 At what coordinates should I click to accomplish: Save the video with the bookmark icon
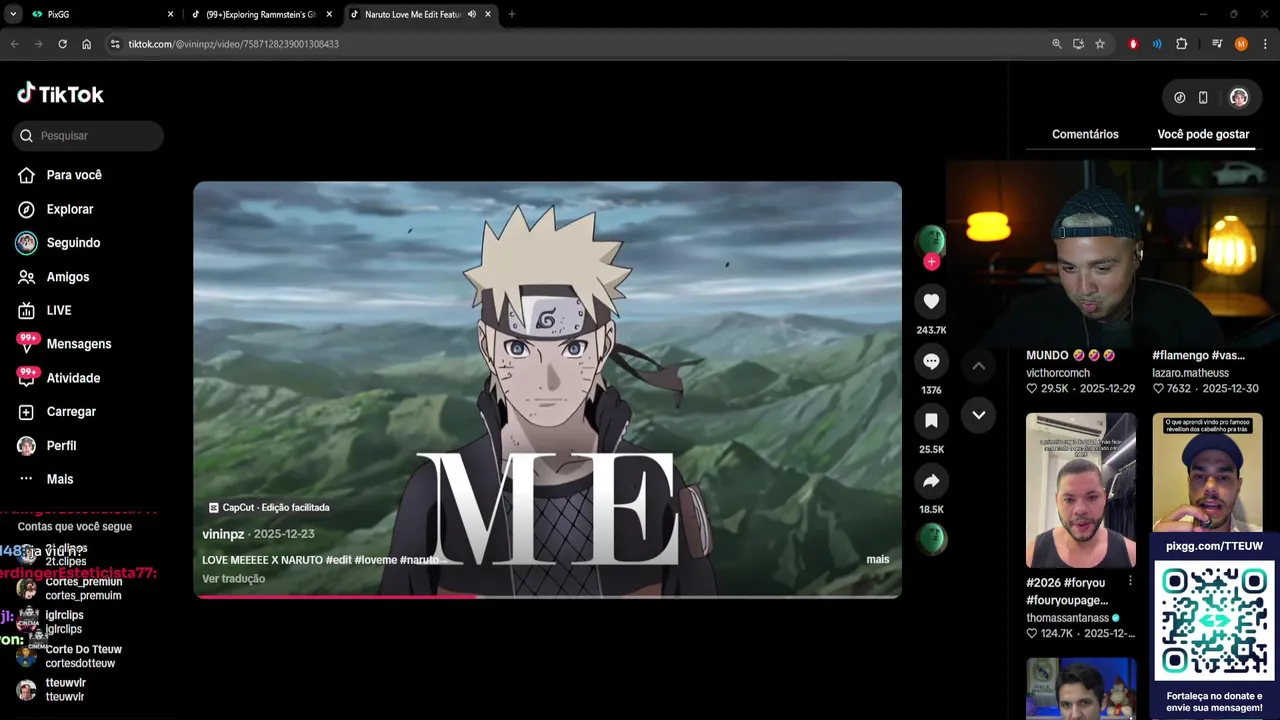(931, 421)
